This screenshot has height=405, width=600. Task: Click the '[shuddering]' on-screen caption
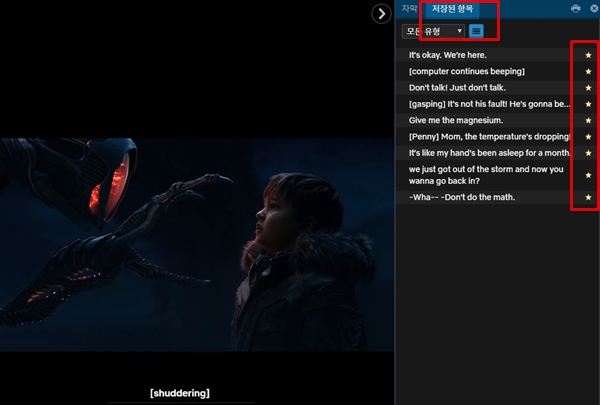point(180,393)
